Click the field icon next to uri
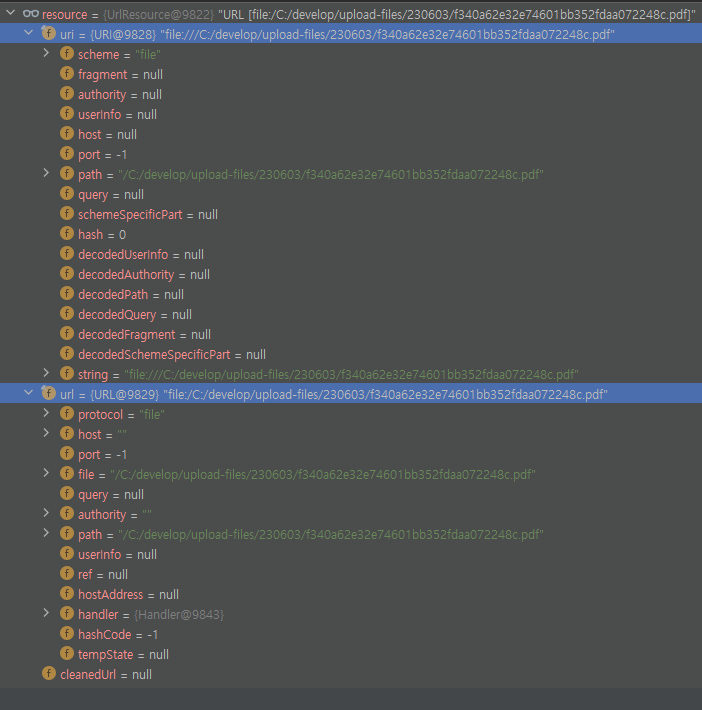The height and width of the screenshot is (710, 702). [x=48, y=33]
